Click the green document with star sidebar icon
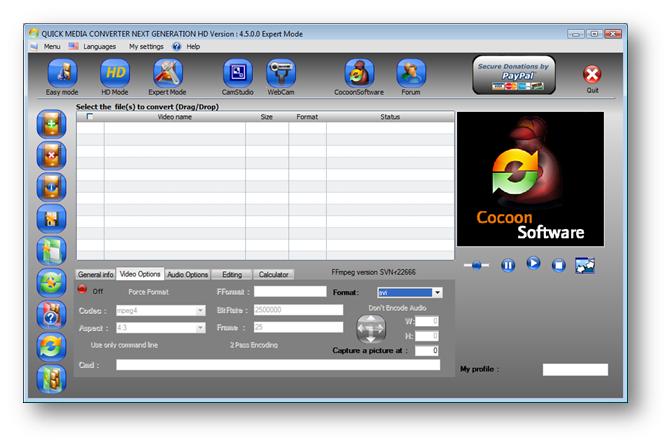The width and height of the screenshot is (672, 446). pos(51,251)
